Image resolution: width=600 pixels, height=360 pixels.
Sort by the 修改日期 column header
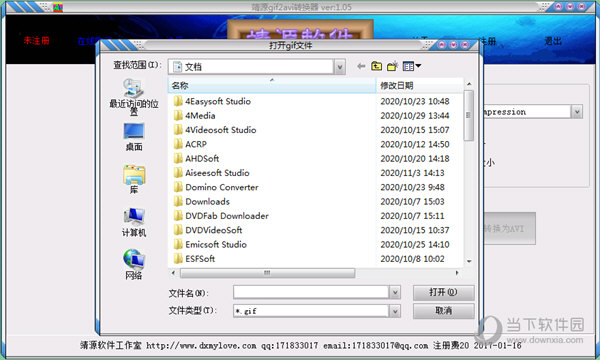(x=420, y=85)
